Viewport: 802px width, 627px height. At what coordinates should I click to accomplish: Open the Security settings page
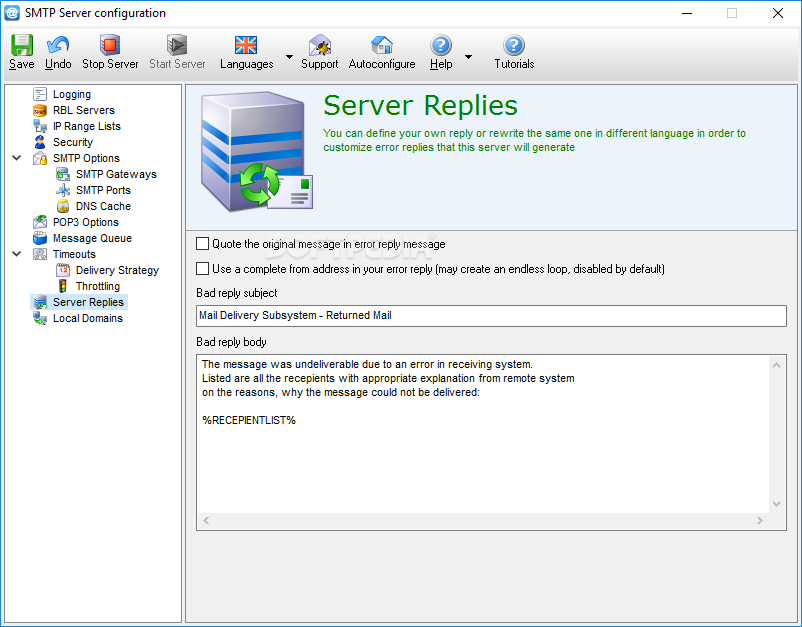click(73, 142)
